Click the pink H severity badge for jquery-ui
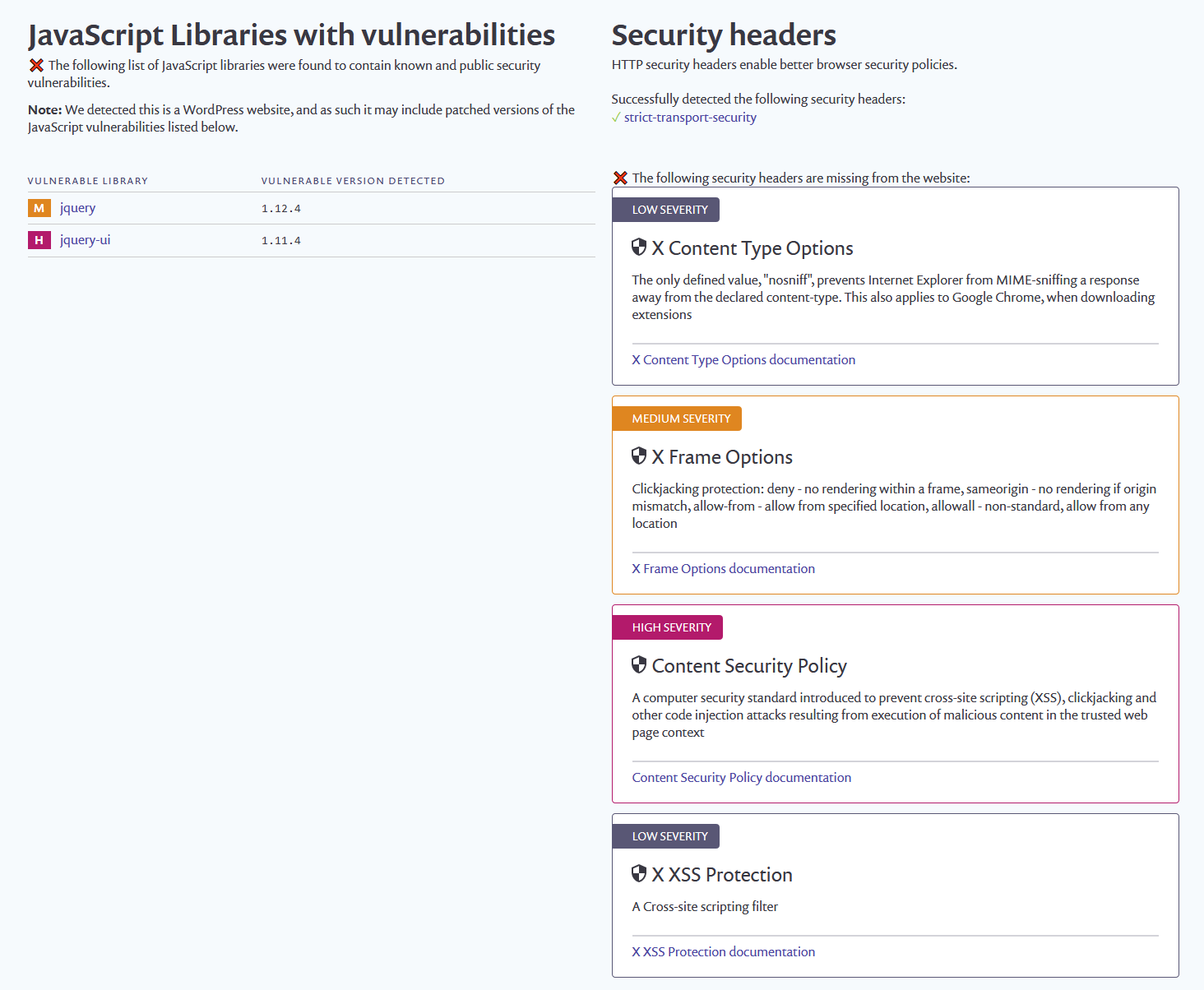Image resolution: width=1204 pixels, height=990 pixels. [x=39, y=240]
